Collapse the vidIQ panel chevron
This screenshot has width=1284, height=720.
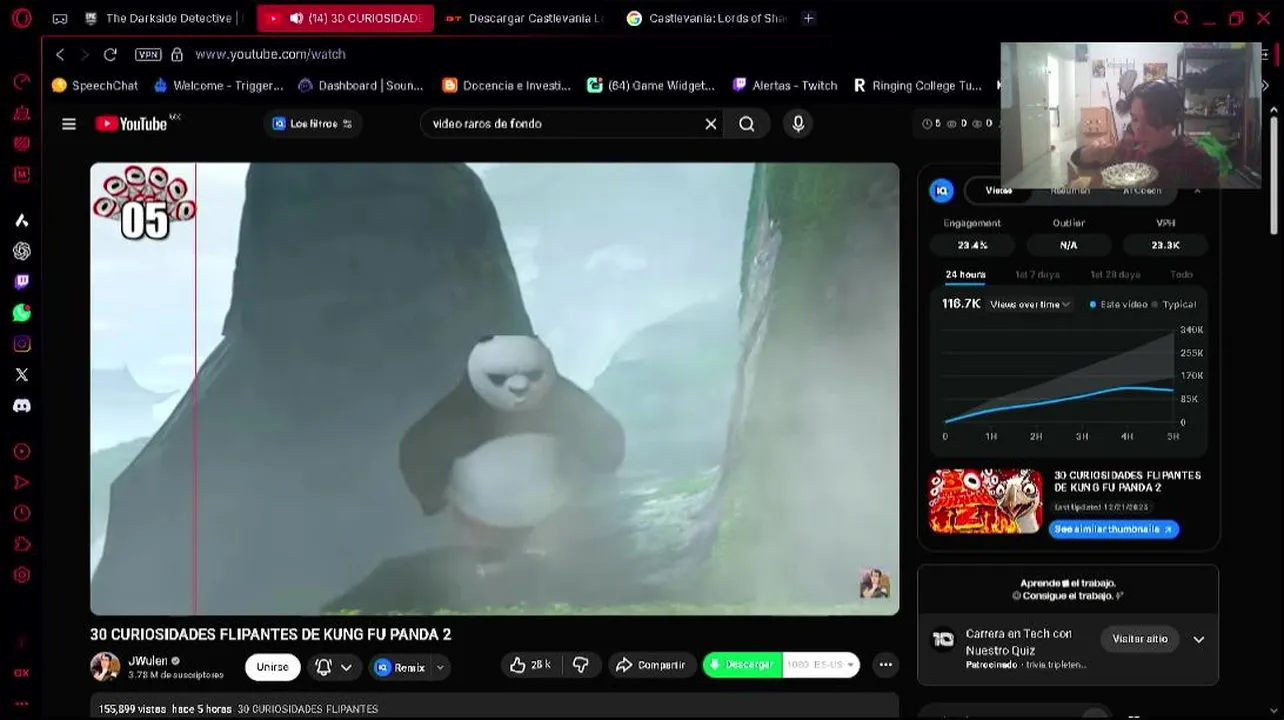1197,190
